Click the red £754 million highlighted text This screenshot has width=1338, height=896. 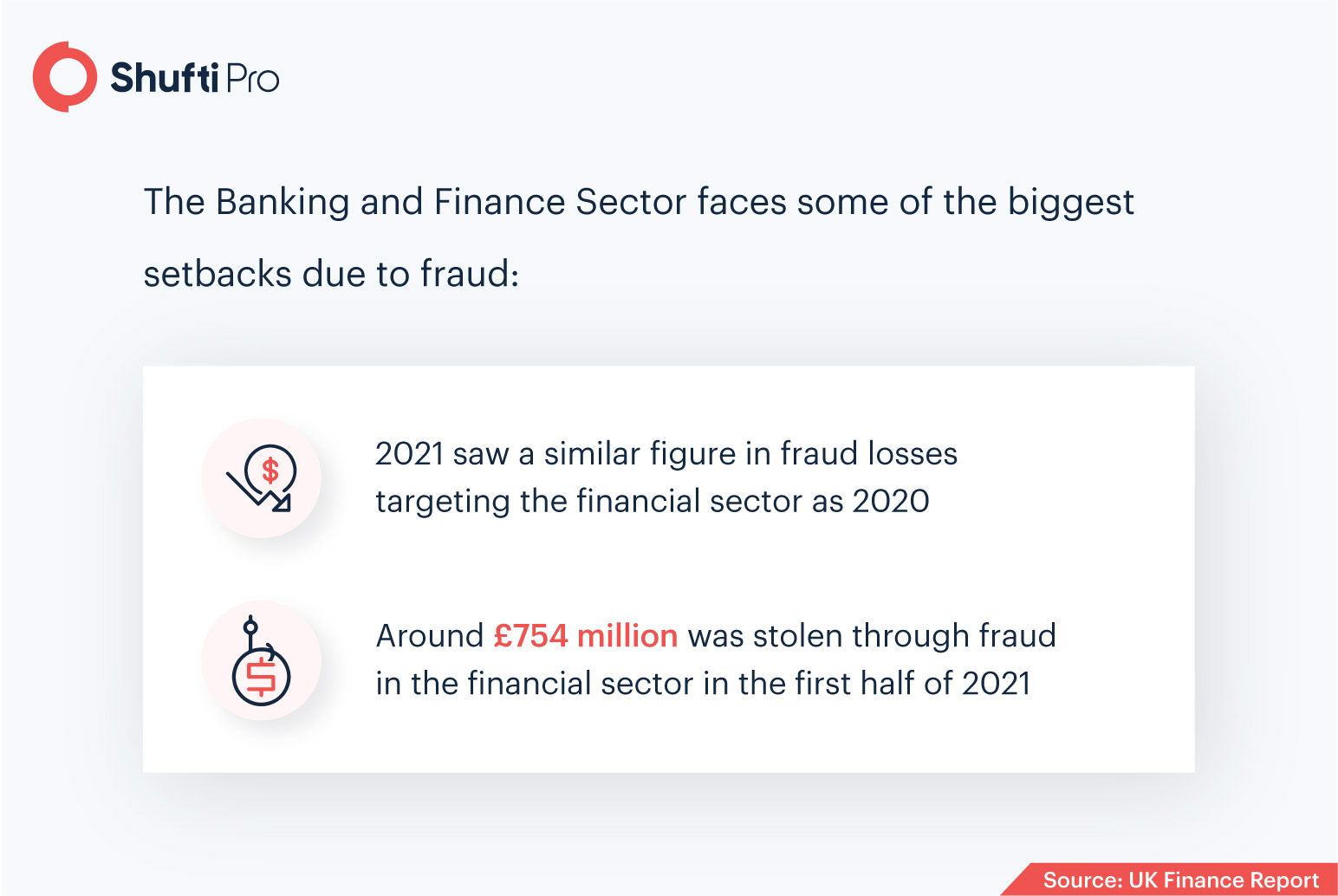[586, 636]
